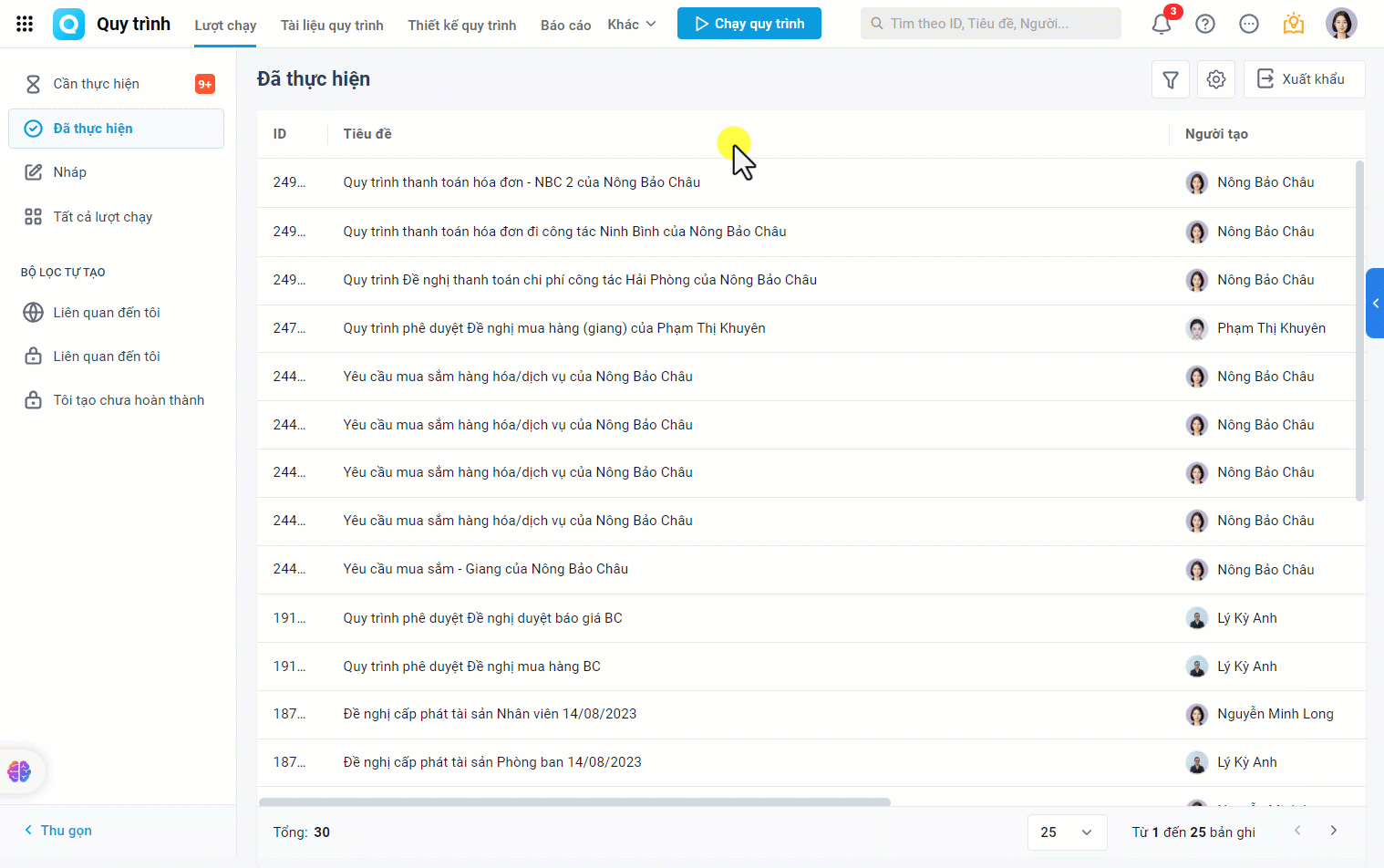Open Cần thực hiện list
The width and height of the screenshot is (1384, 868).
point(116,84)
